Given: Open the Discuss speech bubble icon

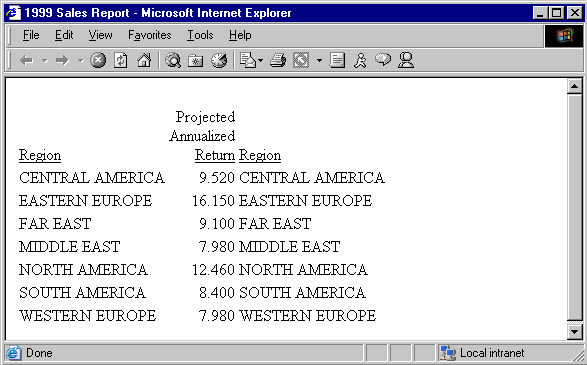Looking at the screenshot, I should pyautogui.click(x=383, y=60).
